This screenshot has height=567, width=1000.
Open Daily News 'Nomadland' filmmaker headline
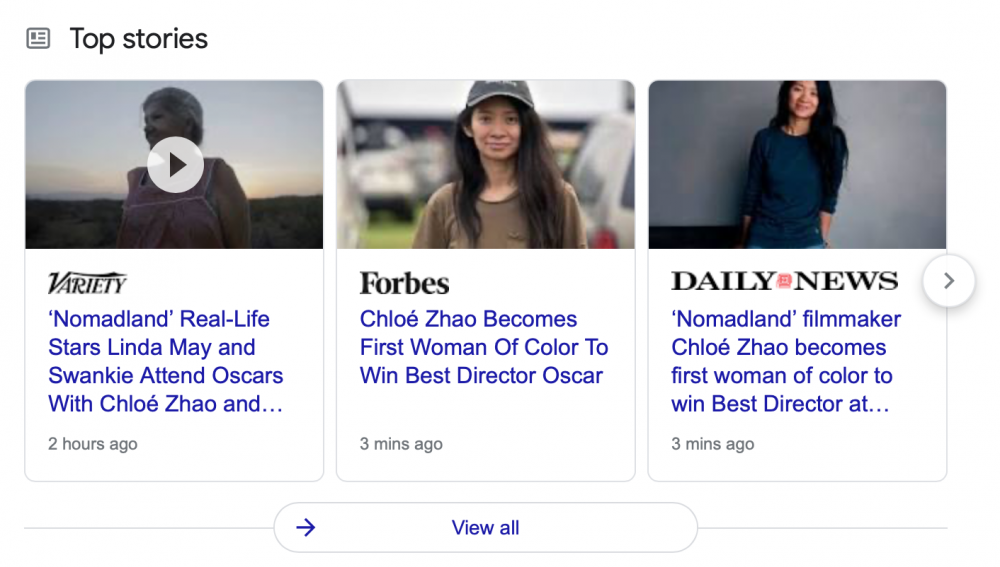tap(786, 361)
